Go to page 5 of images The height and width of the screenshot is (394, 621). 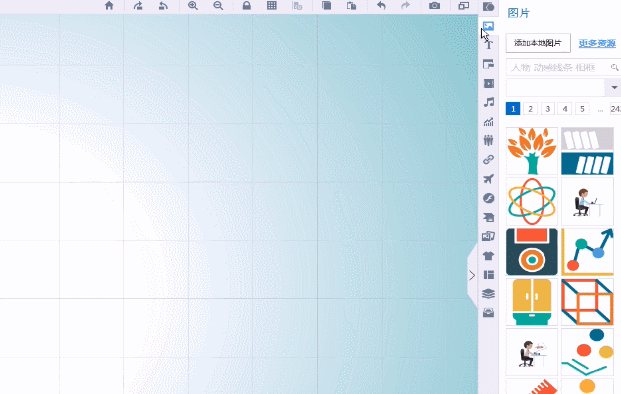(x=582, y=109)
